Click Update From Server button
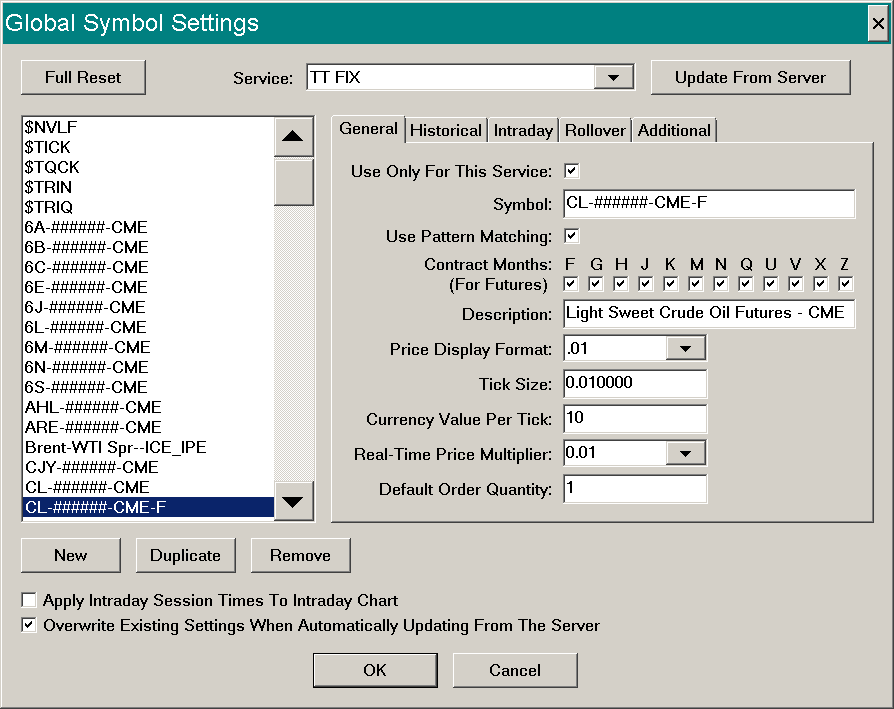This screenshot has height=709, width=894. click(x=750, y=78)
